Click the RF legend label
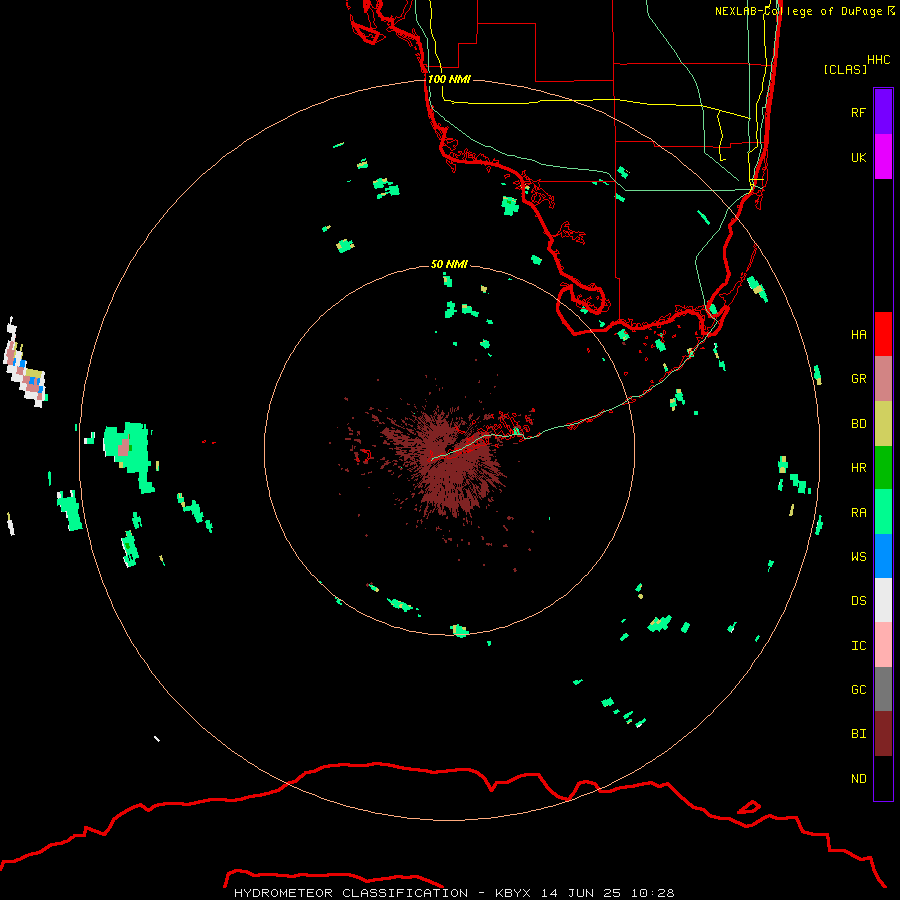This screenshot has width=900, height=900. [x=858, y=112]
